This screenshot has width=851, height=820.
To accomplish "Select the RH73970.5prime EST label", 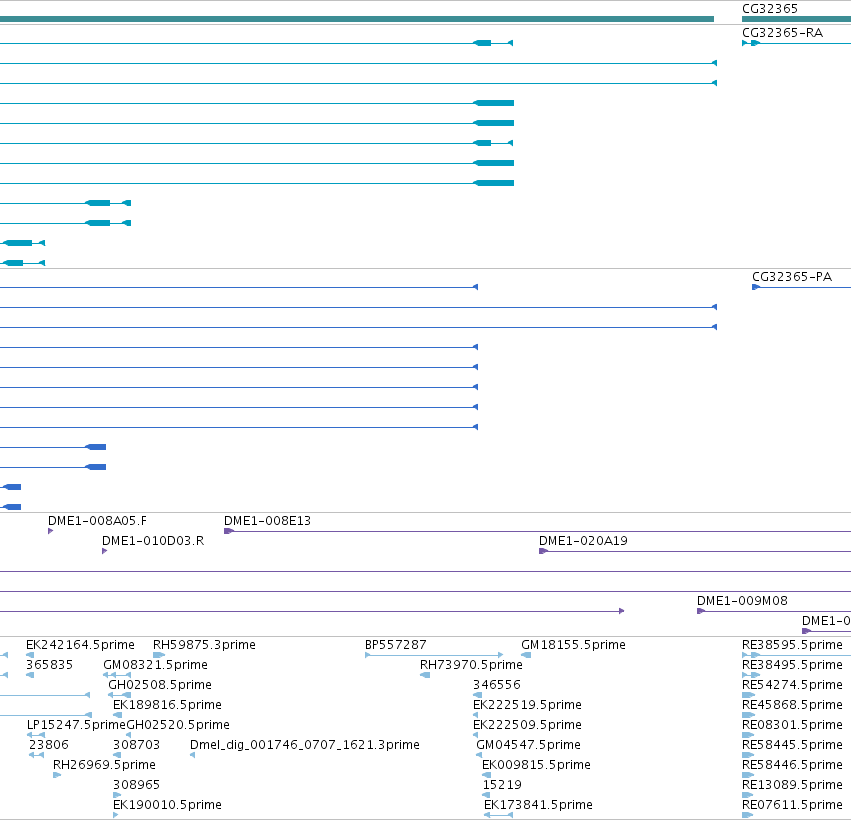I will [471, 665].
